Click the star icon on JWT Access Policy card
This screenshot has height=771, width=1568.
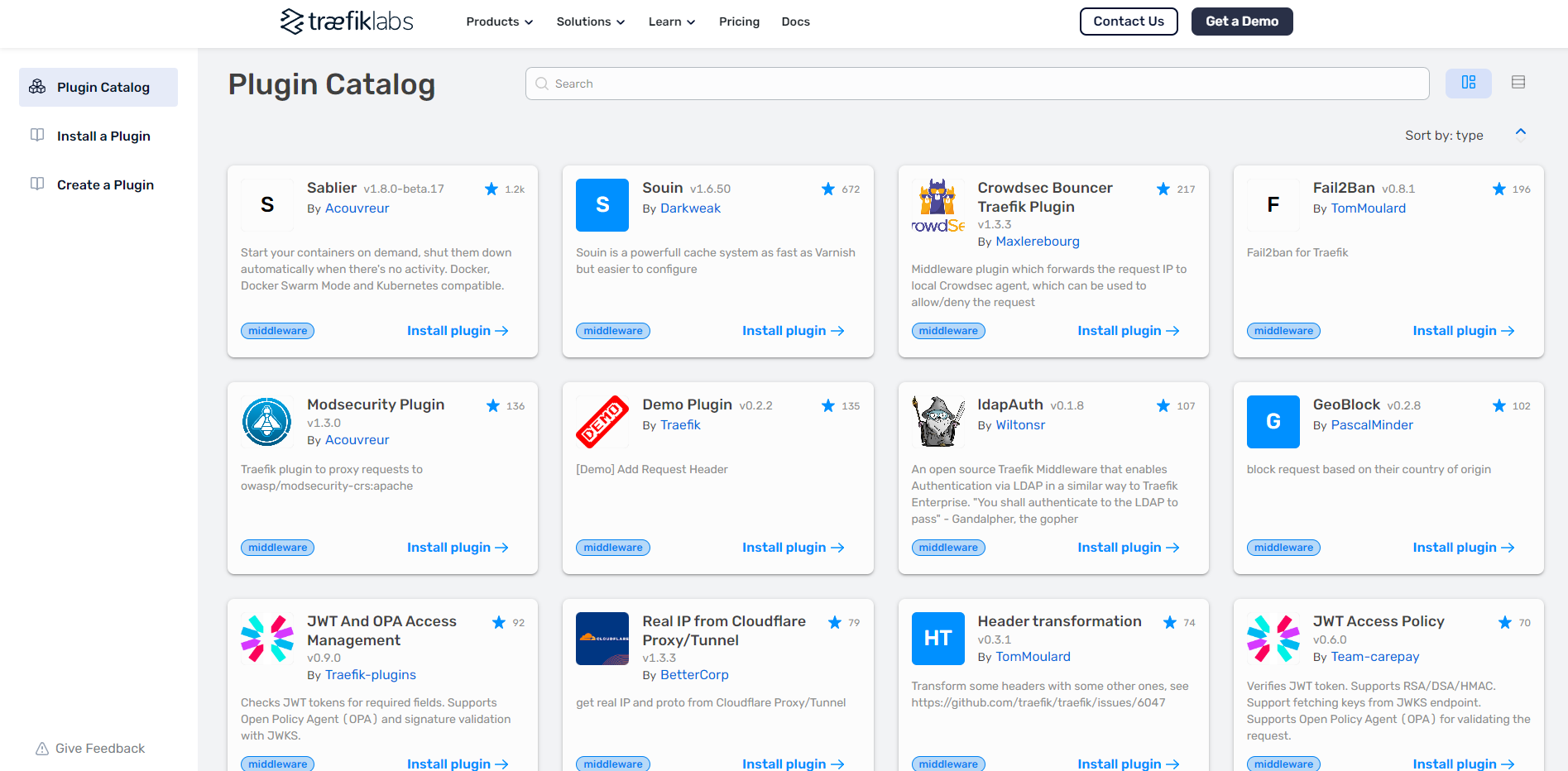[1505, 622]
